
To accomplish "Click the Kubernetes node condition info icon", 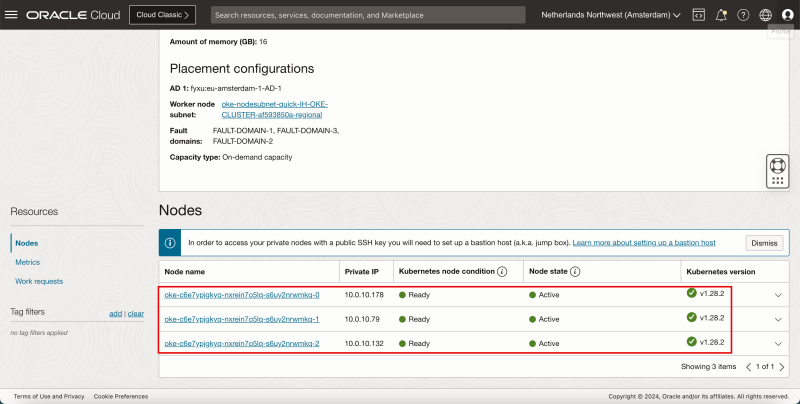I will [502, 271].
